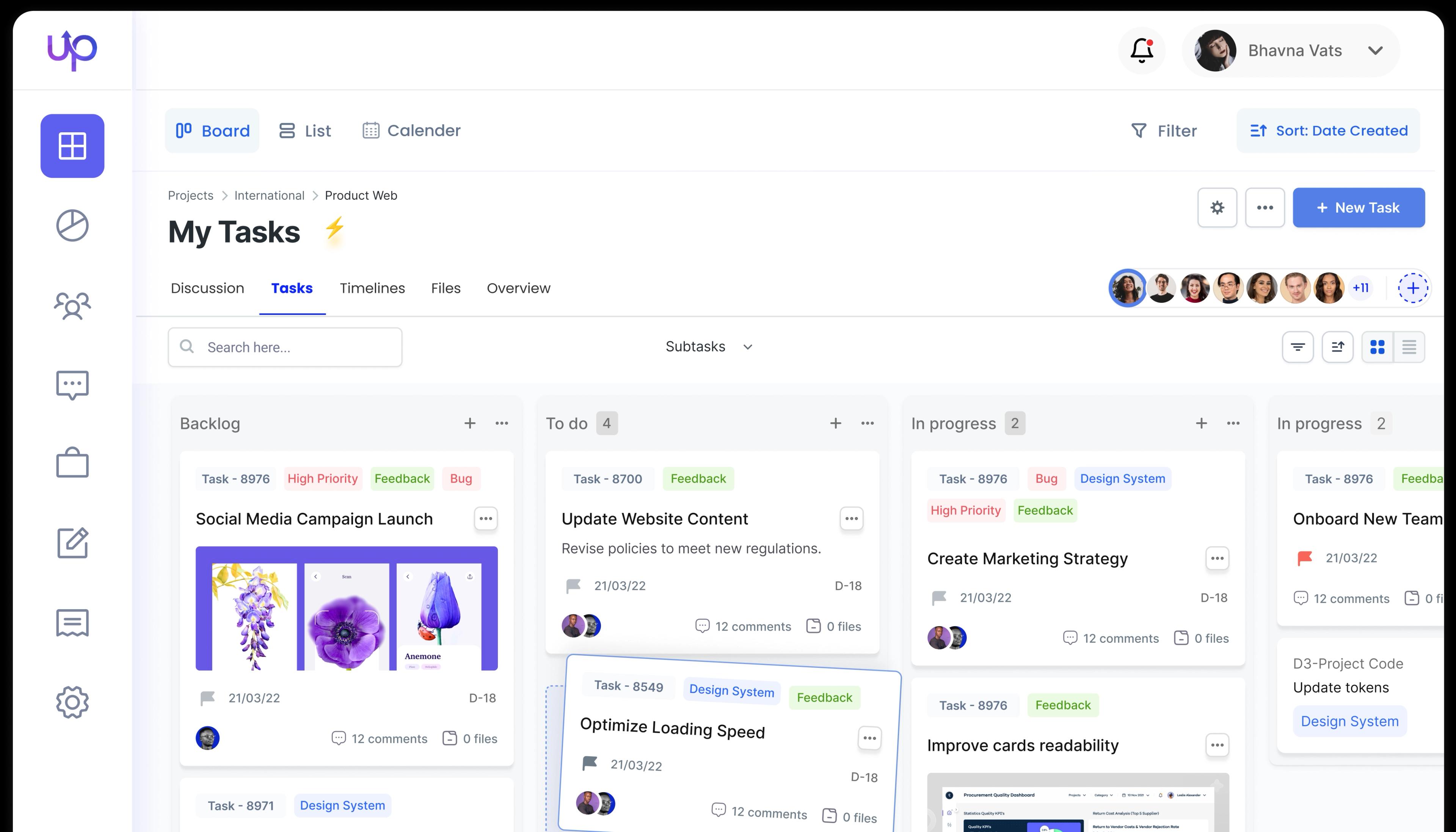
Task: Open the briefcase projects sidebar icon
Action: click(x=72, y=462)
